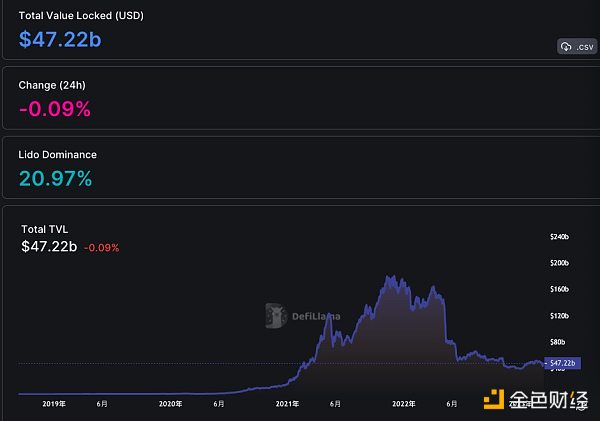Click the cloud download icon
The height and width of the screenshot is (421, 600).
click(567, 47)
